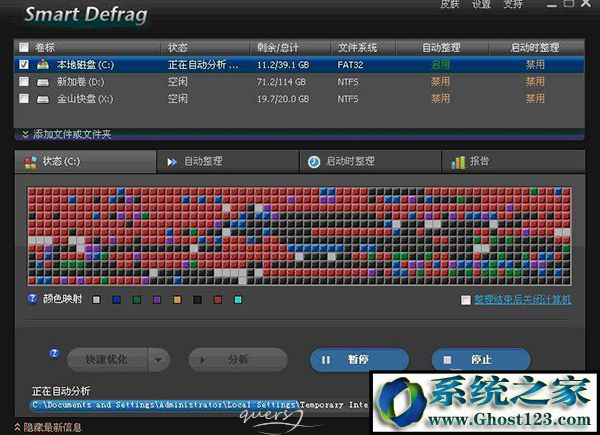Click the 暂停 button
The width and height of the screenshot is (600, 435).
tap(359, 360)
